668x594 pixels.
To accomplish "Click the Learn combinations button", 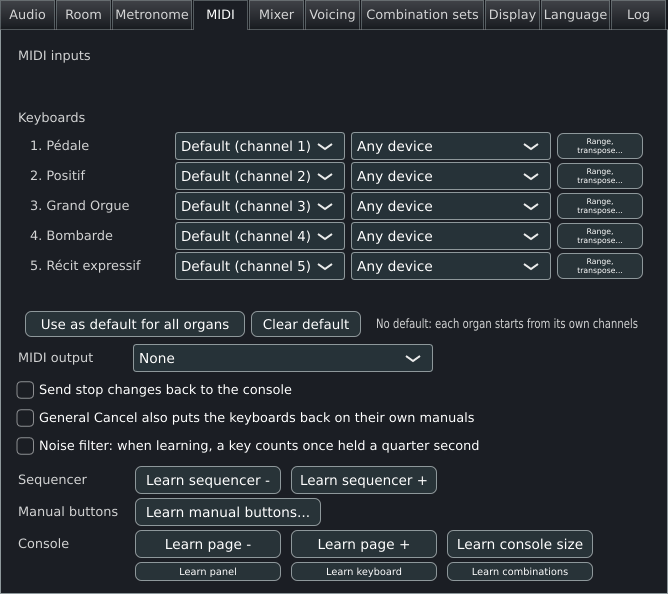I will pyautogui.click(x=520, y=571).
